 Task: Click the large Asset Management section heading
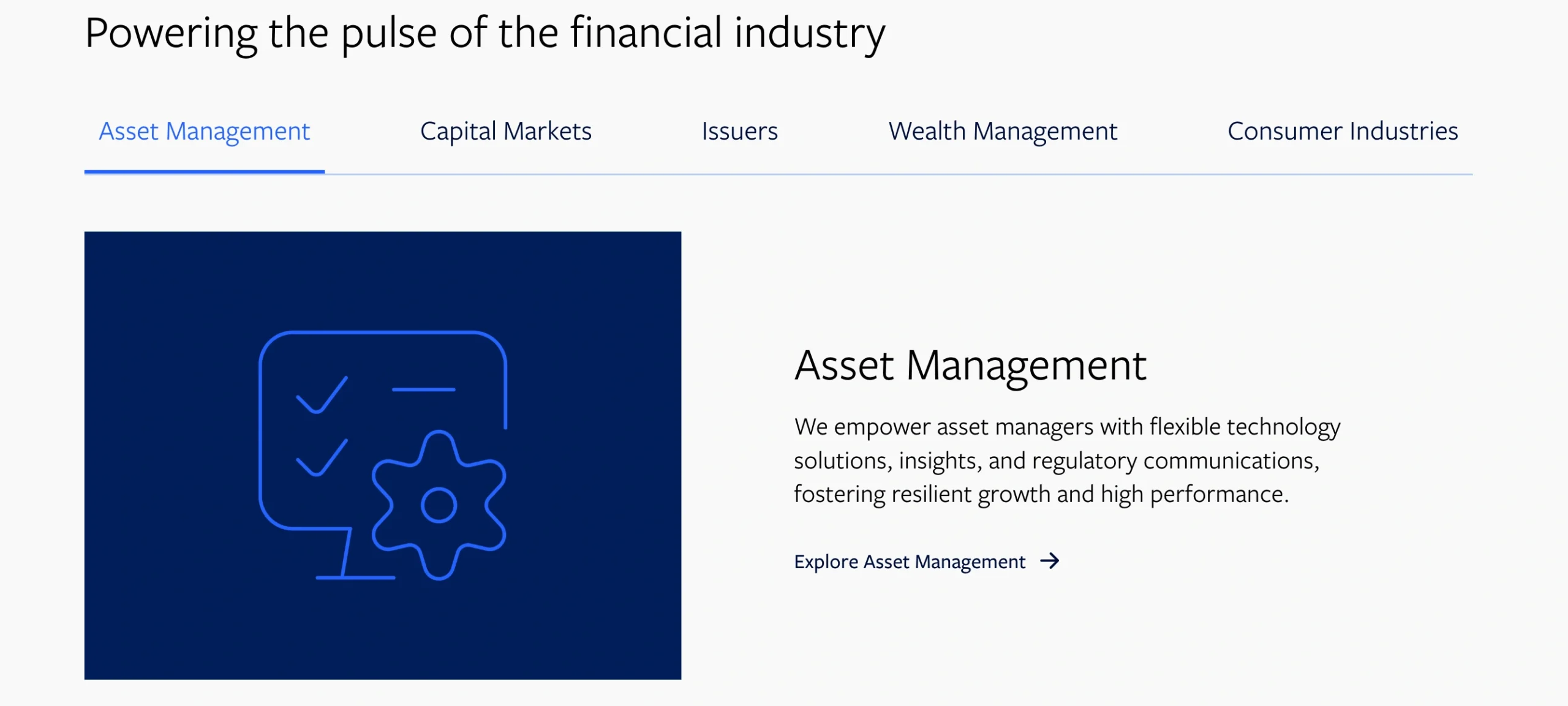coord(970,366)
